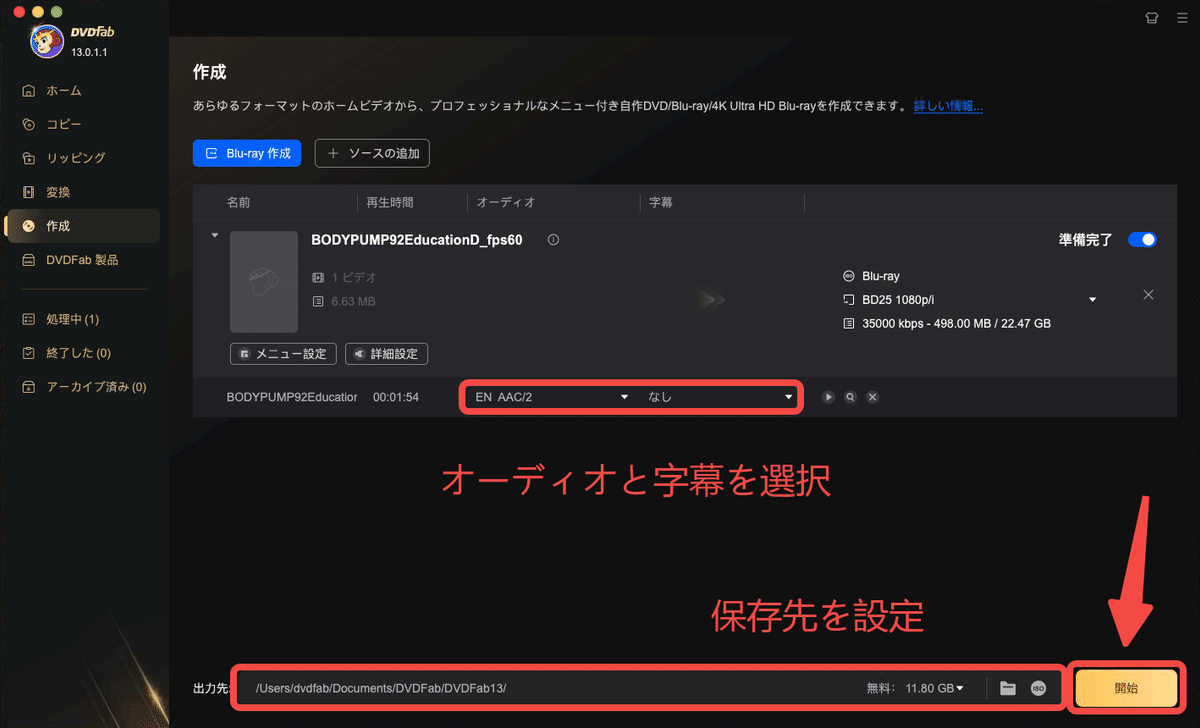This screenshot has width=1200, height=728.
Task: Play preview of the BODYPUMP92Education track
Action: pyautogui.click(x=828, y=397)
